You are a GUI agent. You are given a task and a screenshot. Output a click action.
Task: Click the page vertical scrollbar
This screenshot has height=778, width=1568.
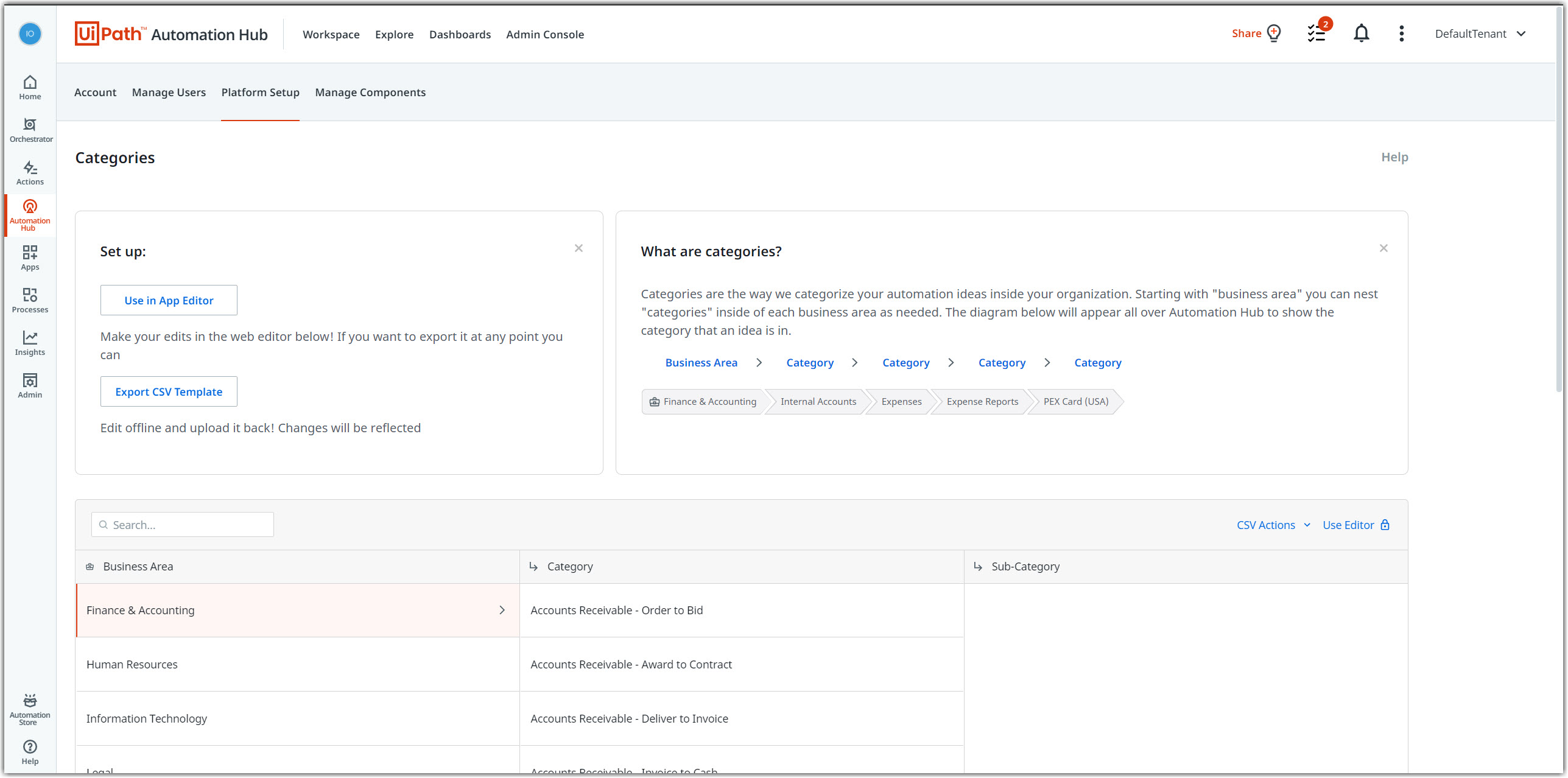click(x=1559, y=201)
